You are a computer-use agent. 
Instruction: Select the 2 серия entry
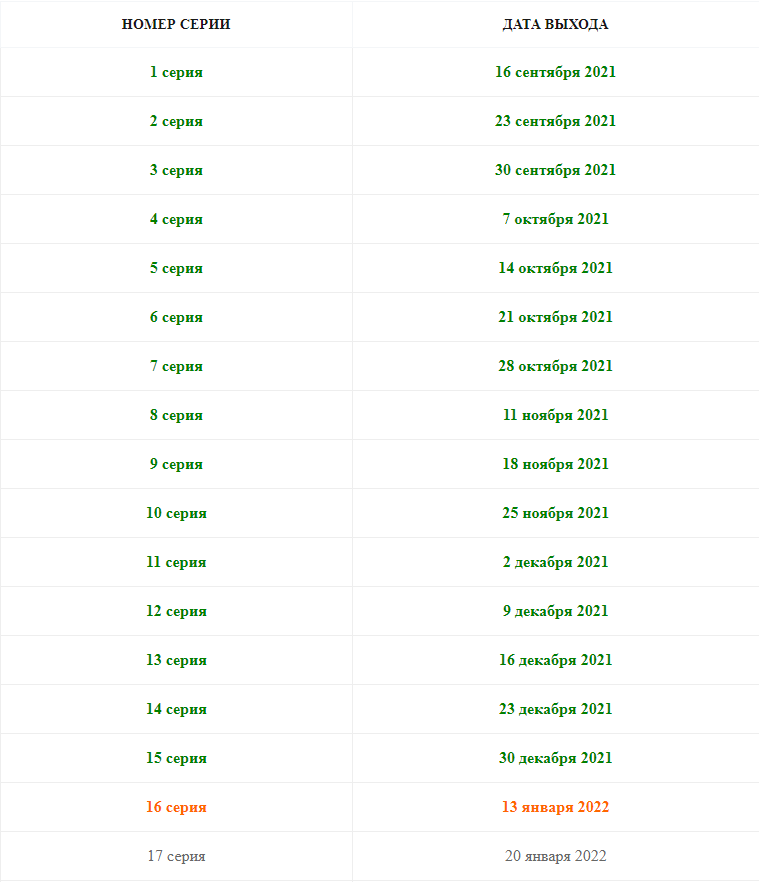(x=176, y=121)
